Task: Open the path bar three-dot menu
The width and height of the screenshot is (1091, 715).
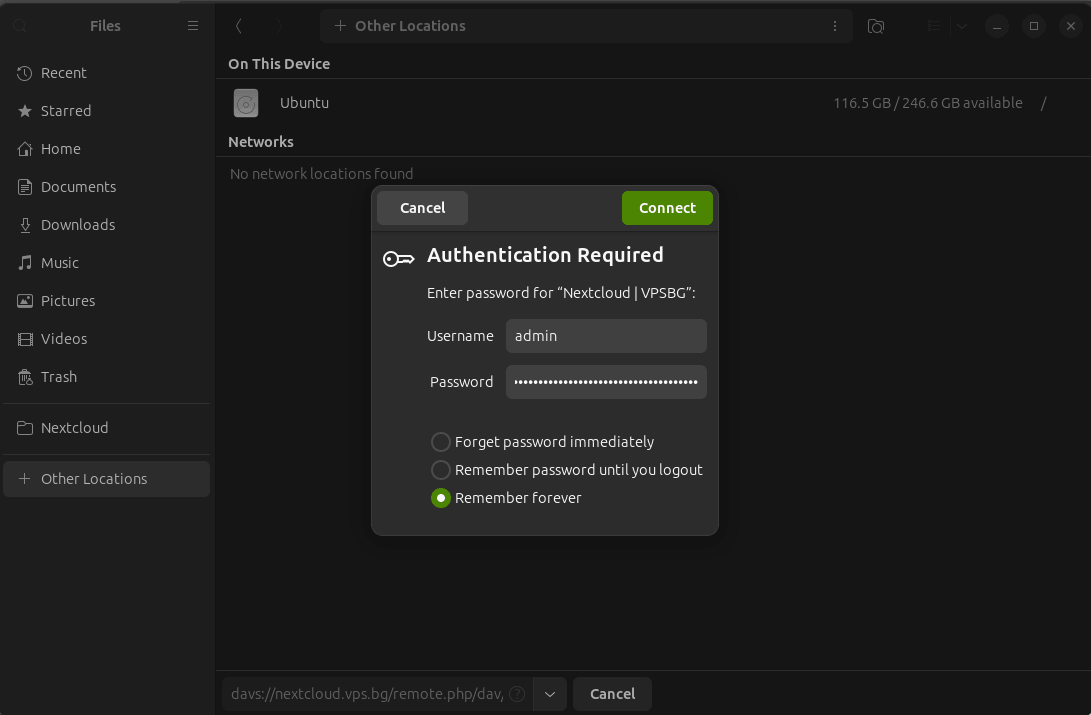Action: pos(835,26)
